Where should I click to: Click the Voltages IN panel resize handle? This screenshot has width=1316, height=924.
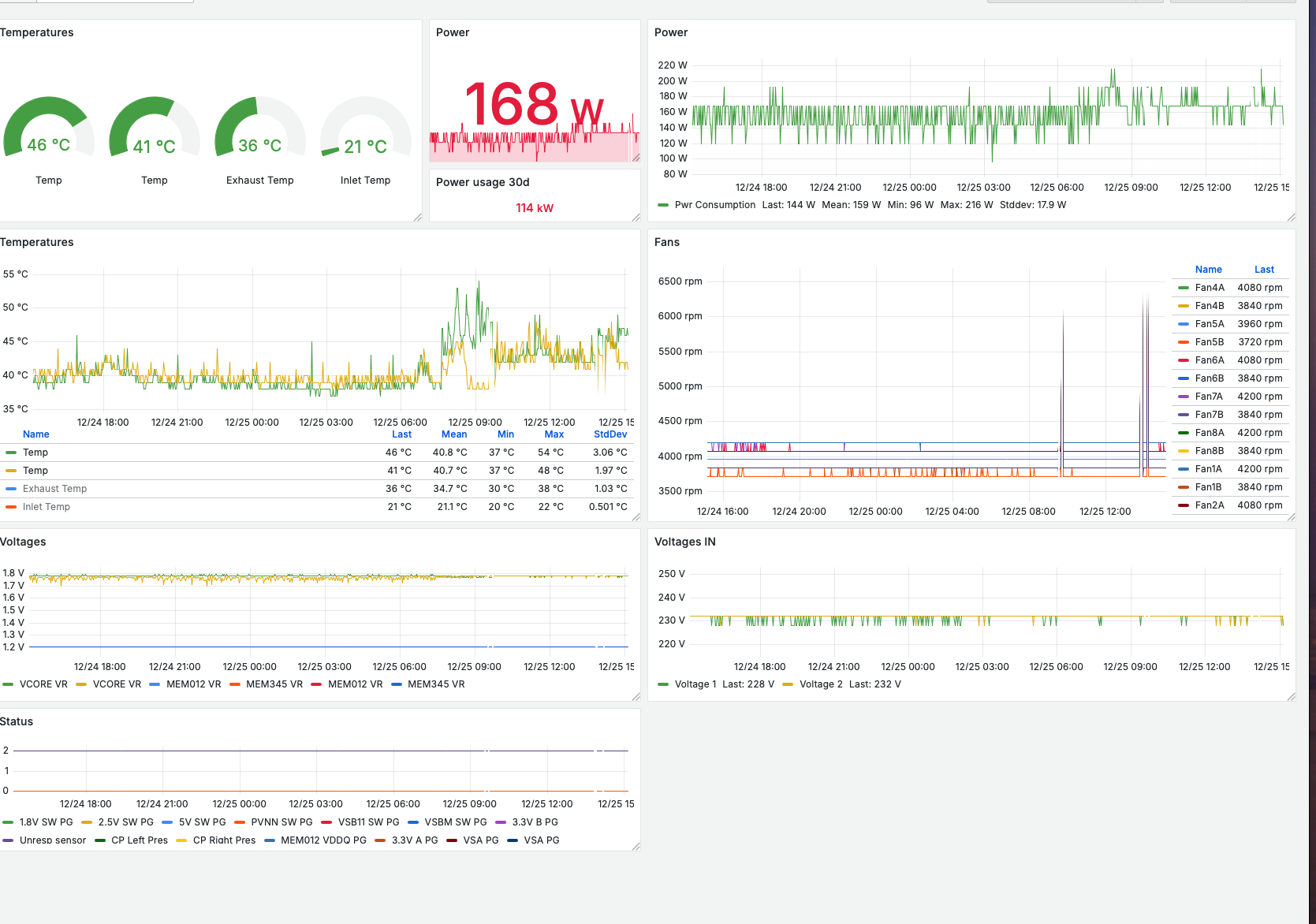[x=1291, y=697]
